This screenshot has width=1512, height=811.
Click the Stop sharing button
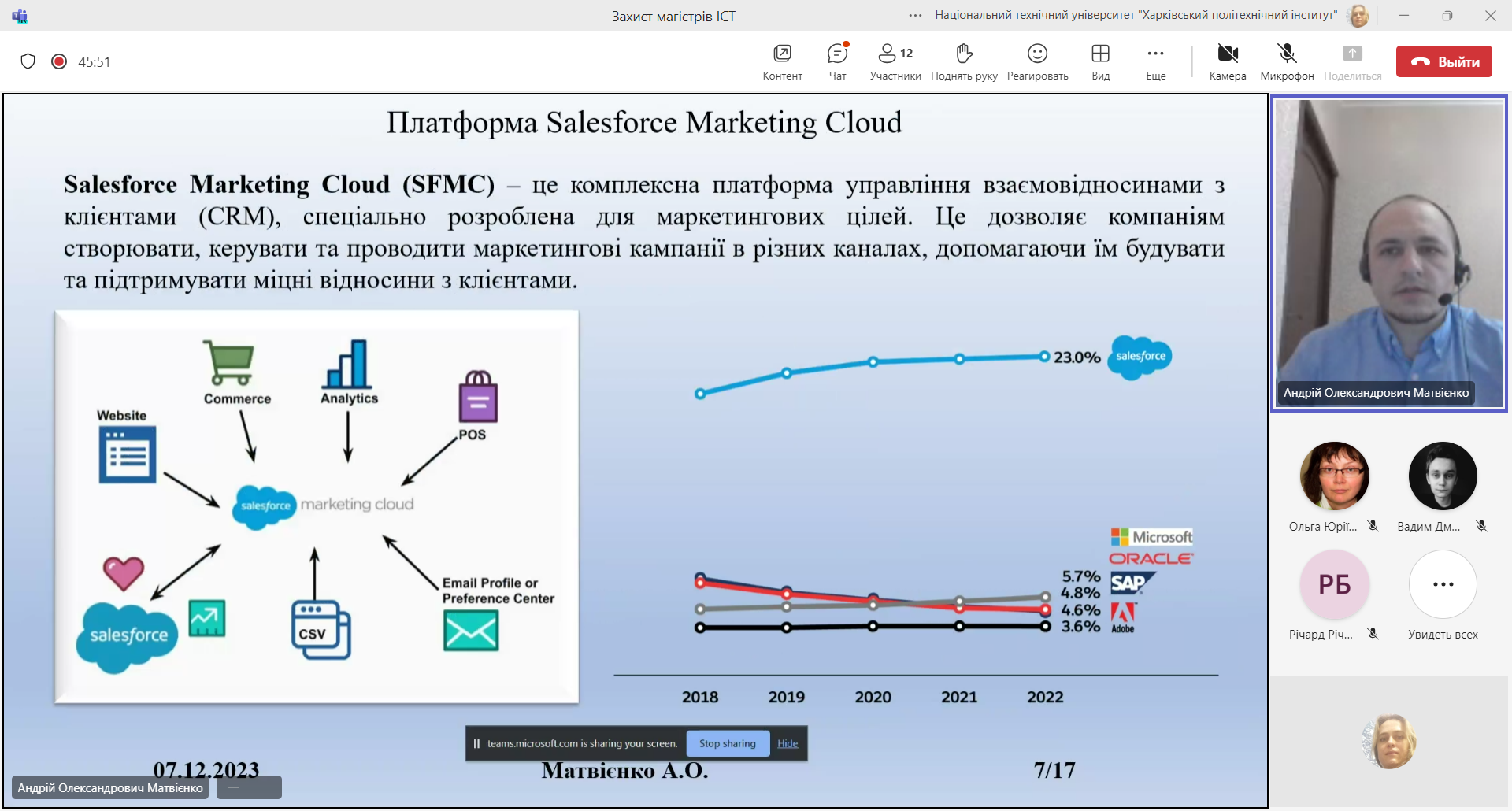(x=727, y=743)
